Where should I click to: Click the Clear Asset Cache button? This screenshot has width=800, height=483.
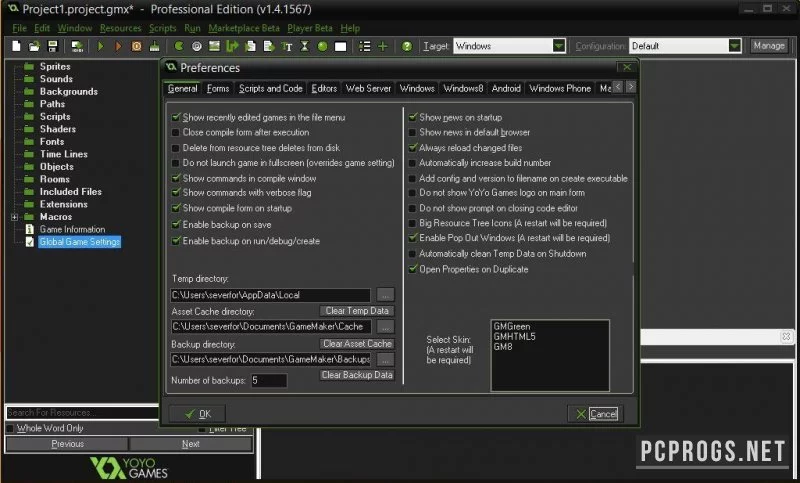pos(357,344)
